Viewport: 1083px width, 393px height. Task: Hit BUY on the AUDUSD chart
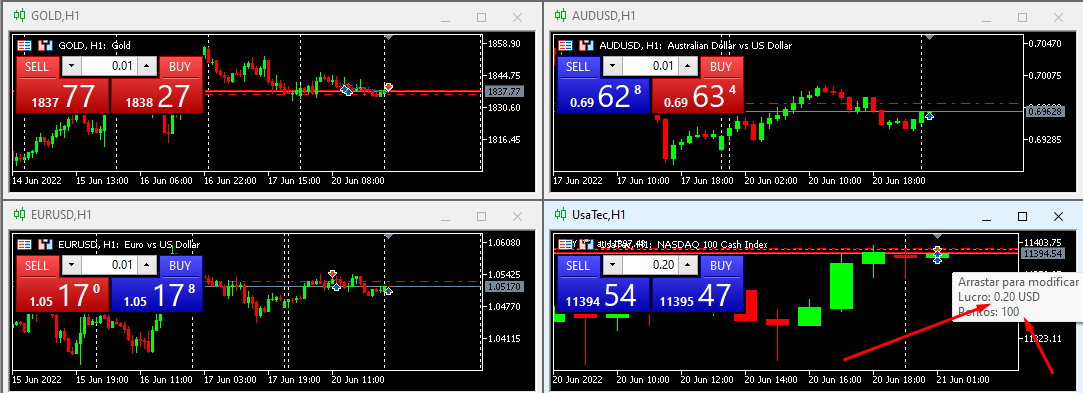tap(721, 67)
